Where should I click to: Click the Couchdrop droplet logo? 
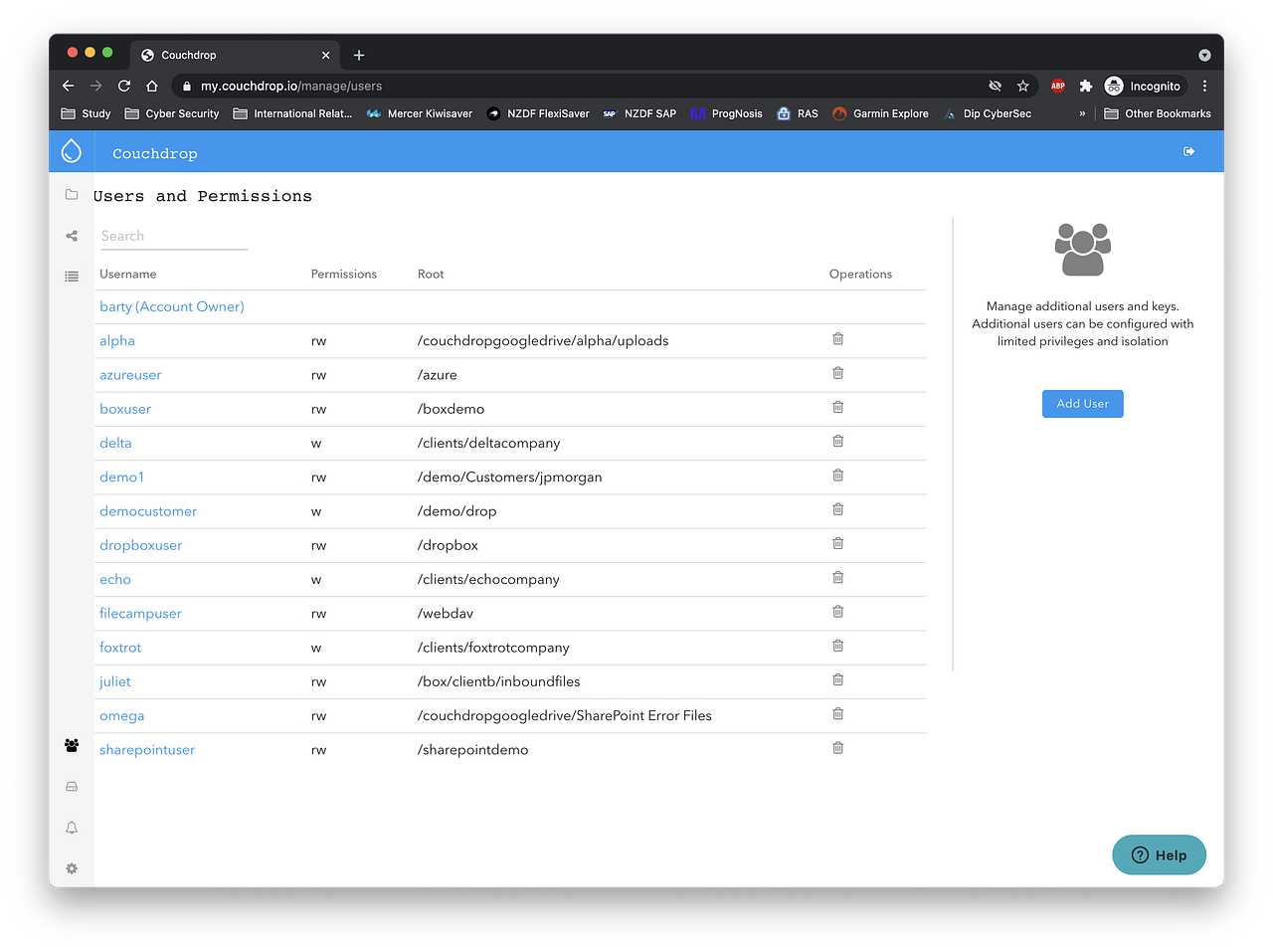[x=71, y=150]
